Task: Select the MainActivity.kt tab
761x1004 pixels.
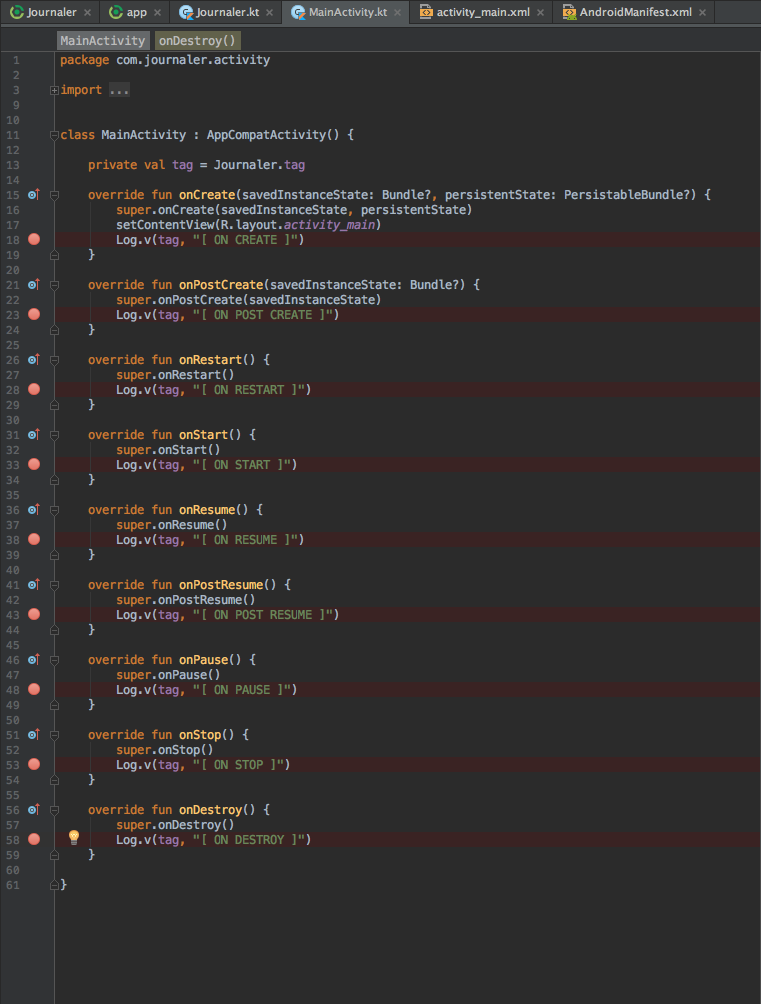Action: [348, 12]
